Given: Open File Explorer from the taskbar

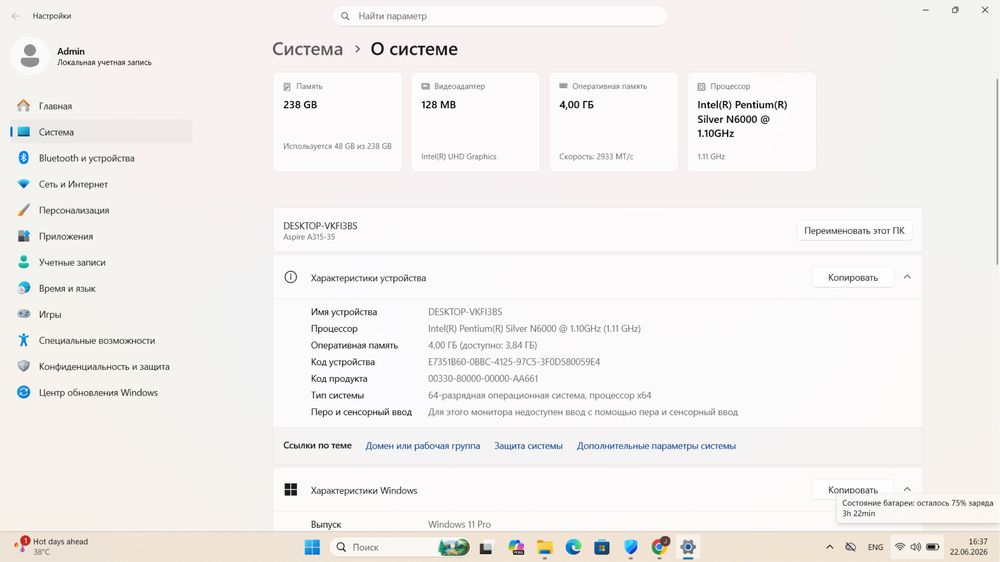Looking at the screenshot, I should point(545,547).
